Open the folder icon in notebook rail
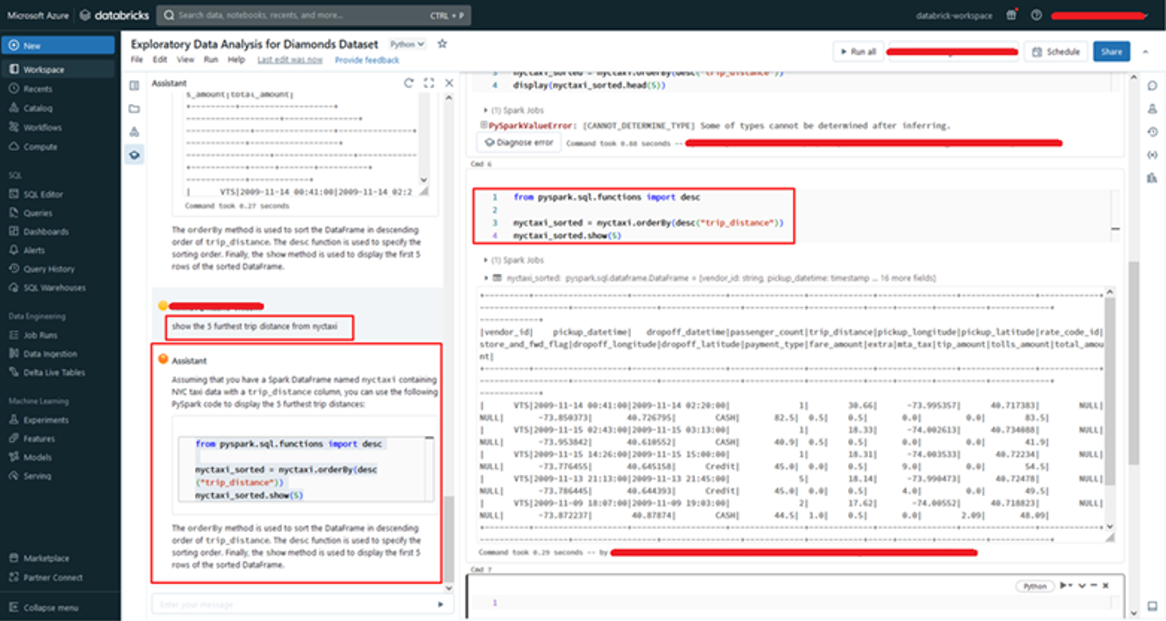The width and height of the screenshot is (1166, 621). coord(134,108)
